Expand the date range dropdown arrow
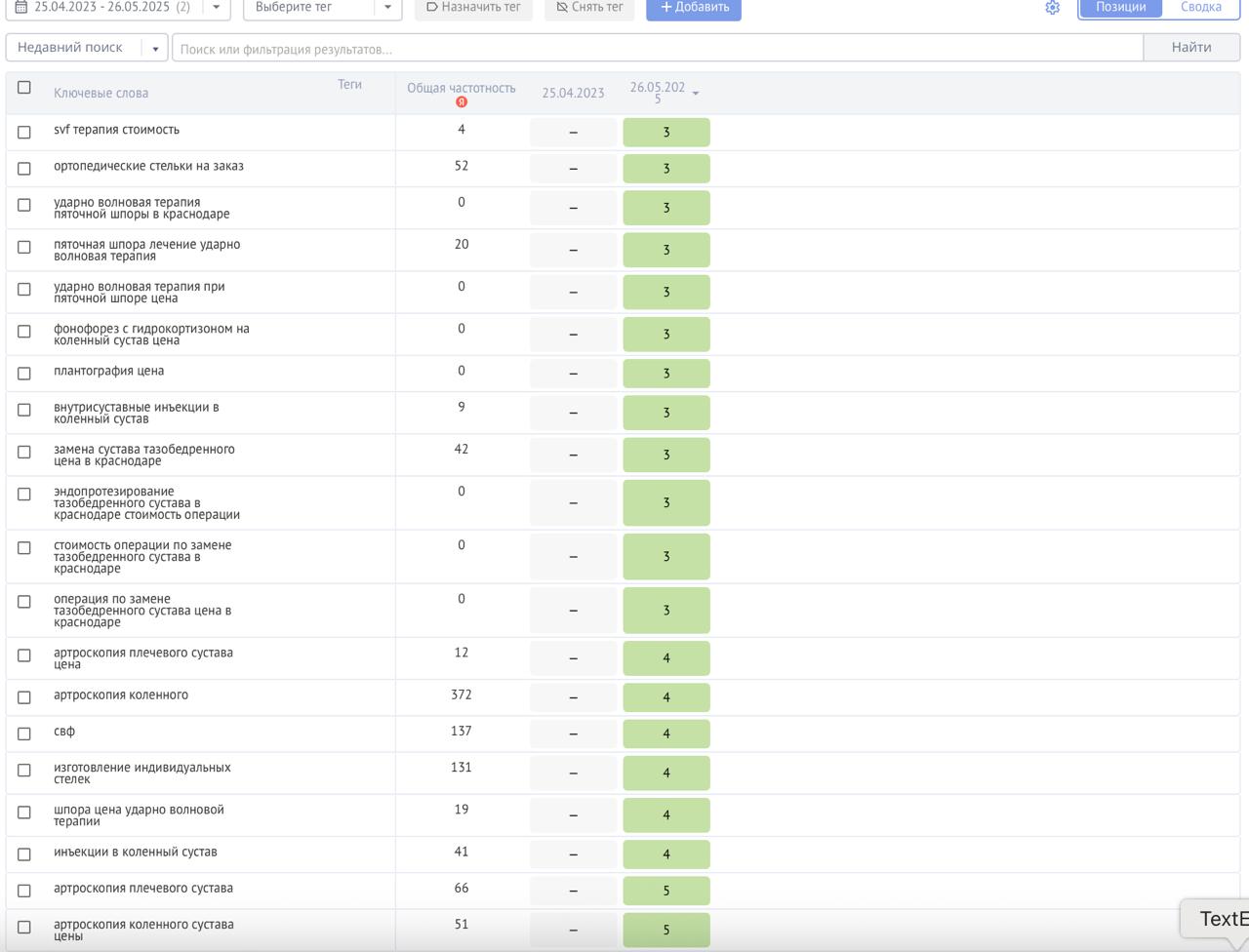This screenshot has height=952, width=1249. click(217, 8)
